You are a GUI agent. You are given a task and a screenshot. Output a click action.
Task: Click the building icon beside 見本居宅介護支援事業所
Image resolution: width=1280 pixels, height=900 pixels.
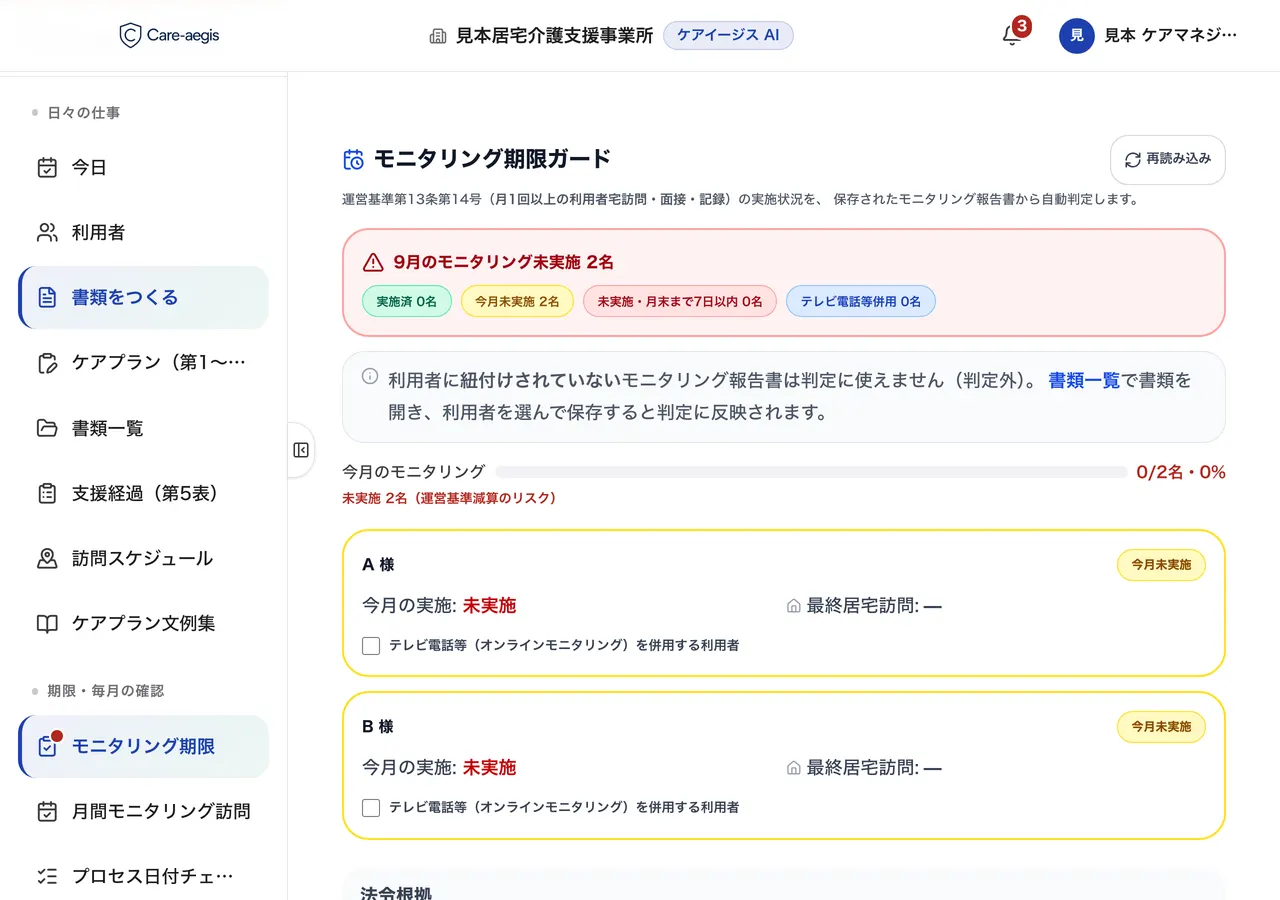pos(438,36)
